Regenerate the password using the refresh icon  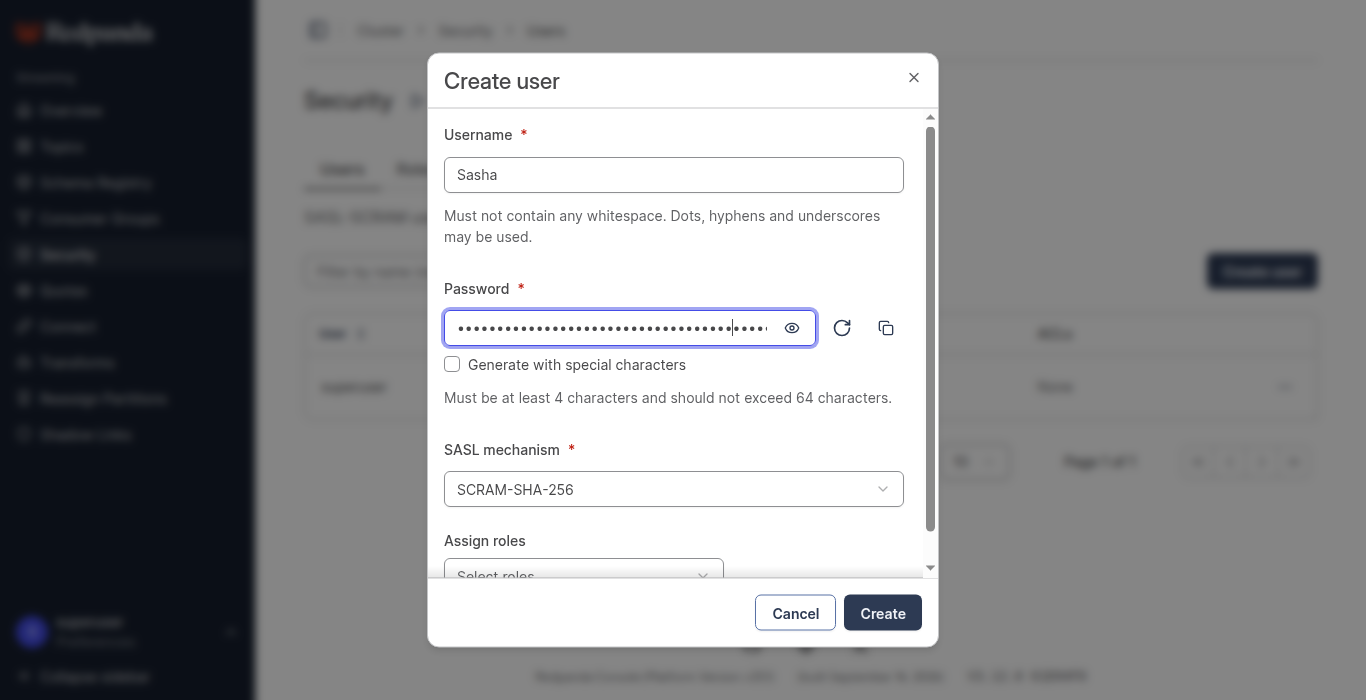click(842, 328)
